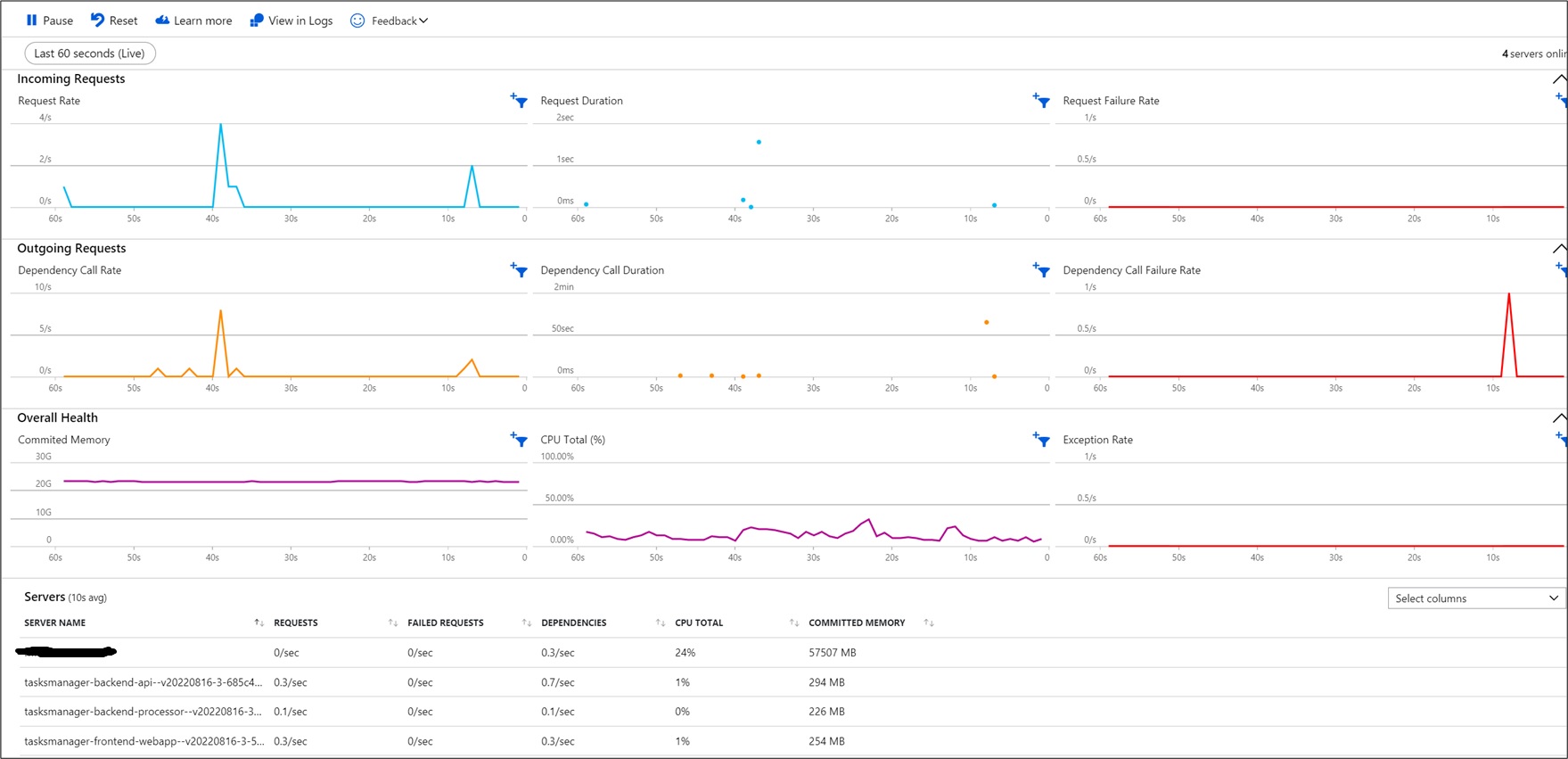This screenshot has width=1568, height=759.
Task: Click the Last 60 seconds (Live) pill
Action: click(89, 54)
